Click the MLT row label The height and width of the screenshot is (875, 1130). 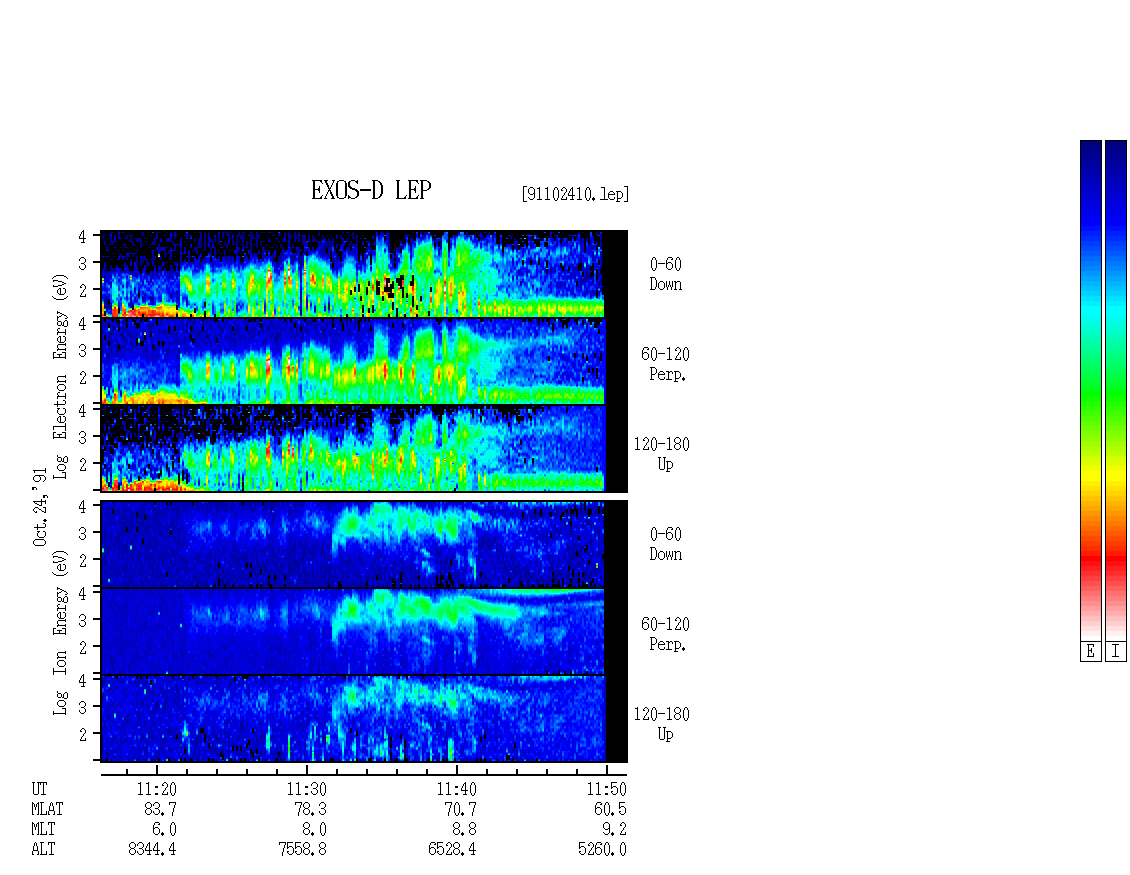[43, 830]
